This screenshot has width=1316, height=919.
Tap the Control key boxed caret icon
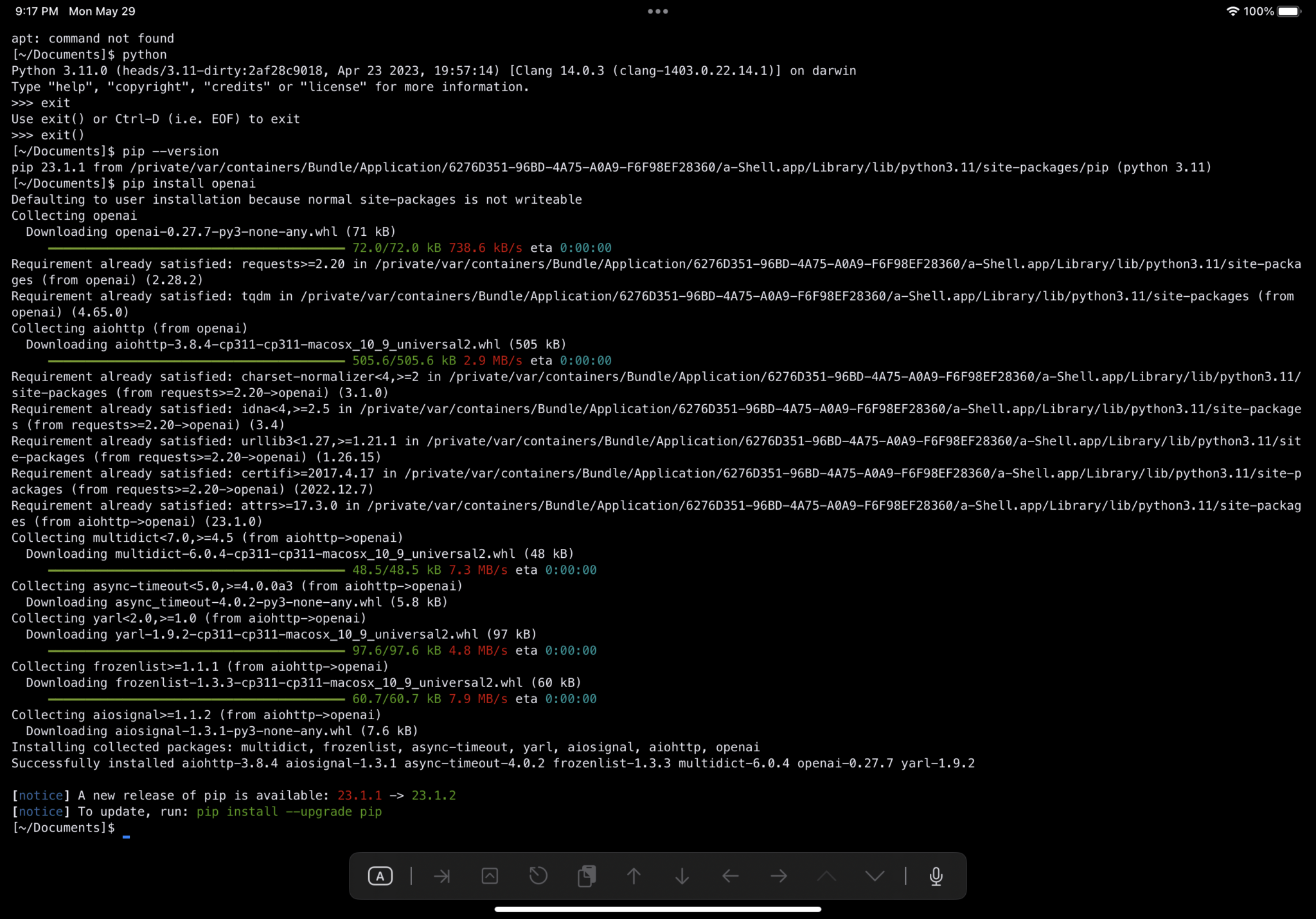490,876
